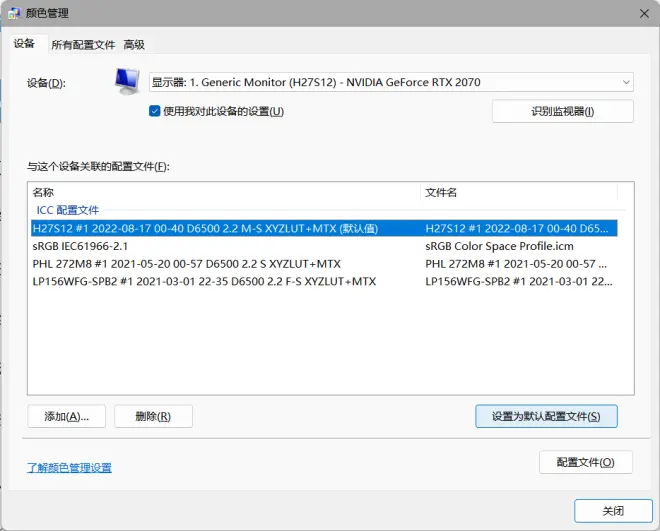The image size is (660, 531).
Task: Click the 配置文件(O) button
Action: [585, 462]
